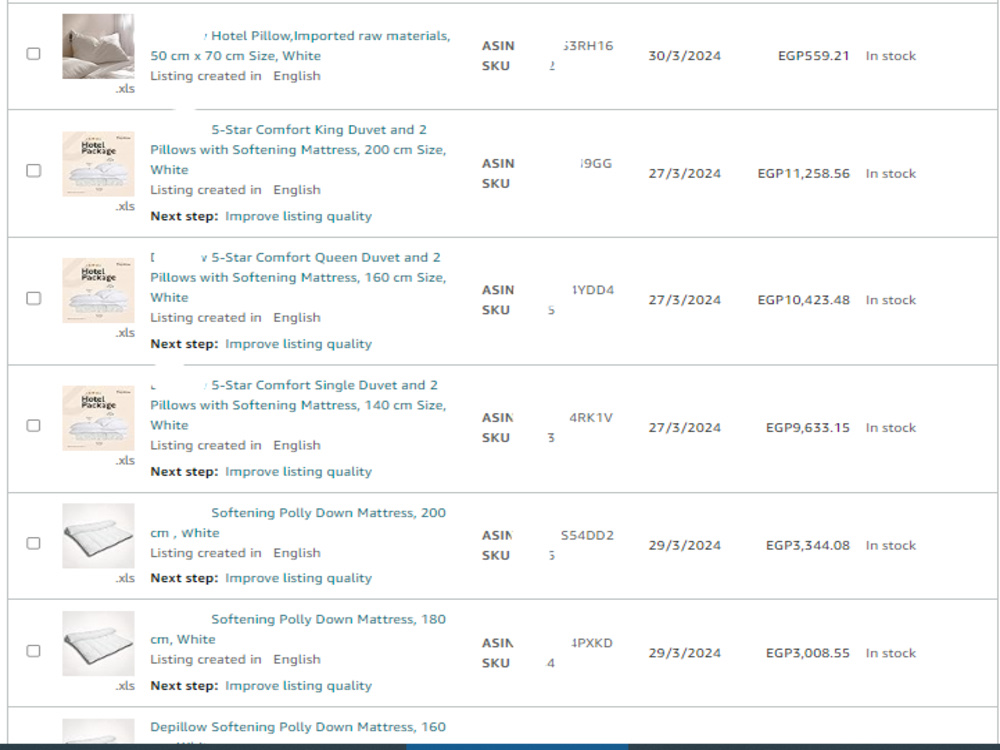Open the Softening Polly Down Mattress 180 cm title
The image size is (1000, 750).
point(298,629)
